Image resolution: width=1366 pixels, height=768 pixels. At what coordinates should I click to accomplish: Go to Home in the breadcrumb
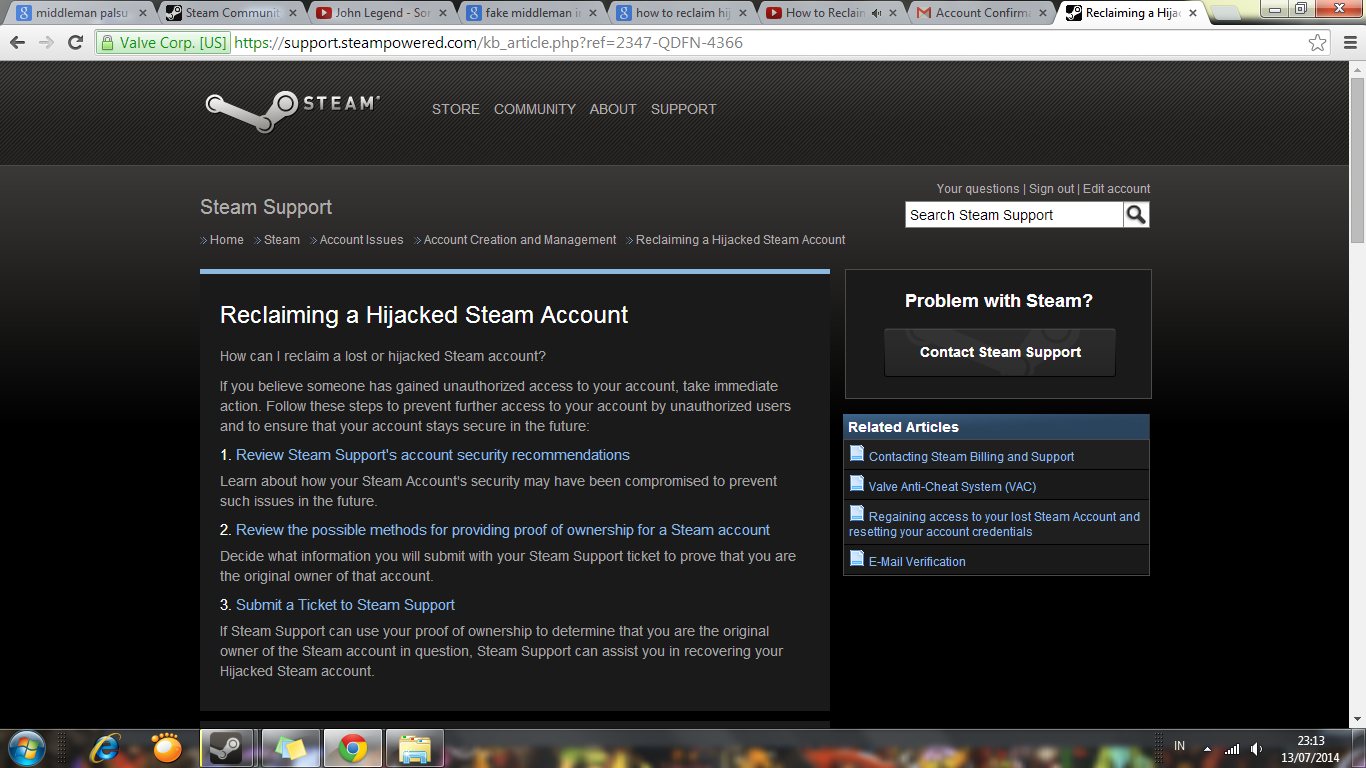coord(227,240)
